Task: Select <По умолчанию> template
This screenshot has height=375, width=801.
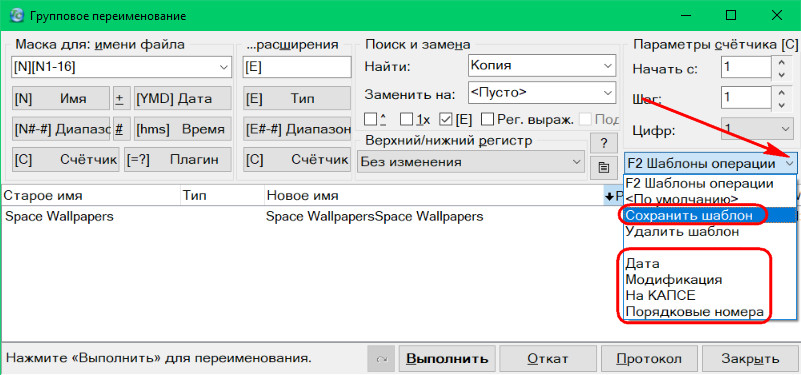Action: 709,199
